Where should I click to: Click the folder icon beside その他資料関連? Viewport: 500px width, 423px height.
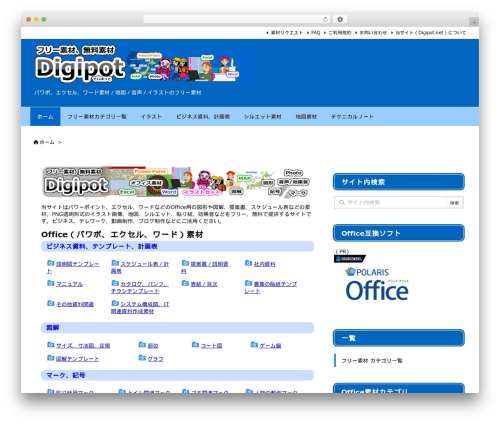(50, 303)
